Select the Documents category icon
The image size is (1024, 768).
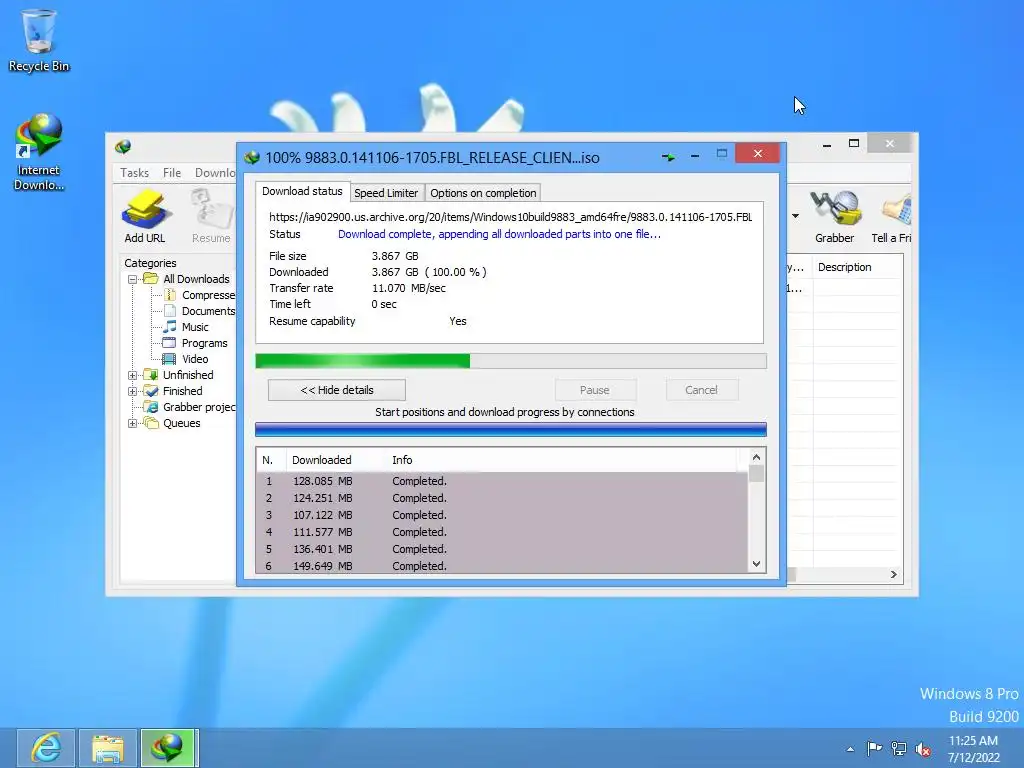pos(170,311)
